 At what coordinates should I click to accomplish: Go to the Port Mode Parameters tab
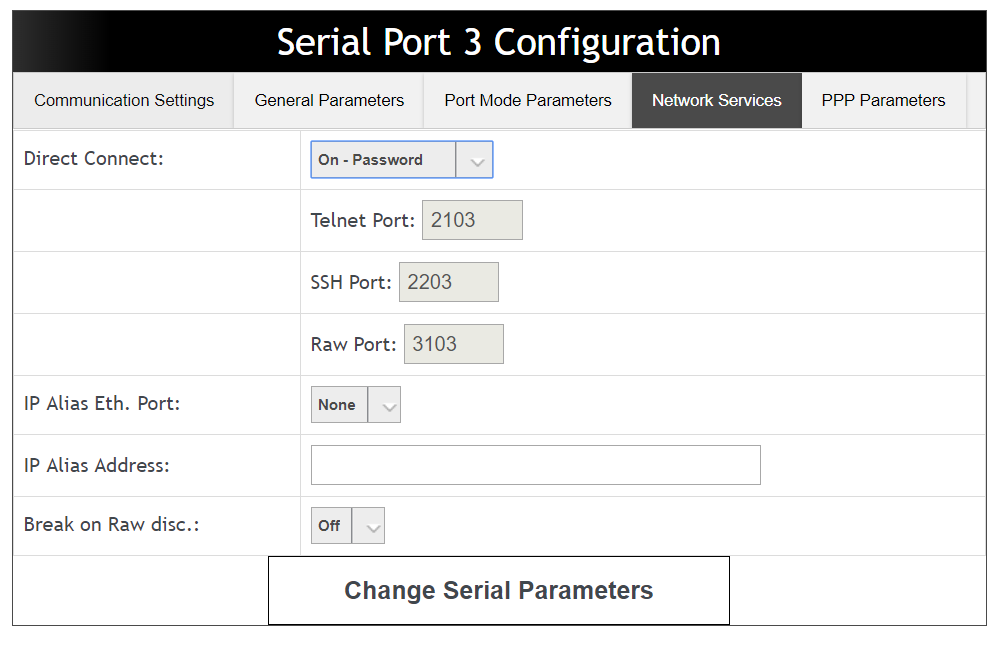tap(528, 100)
